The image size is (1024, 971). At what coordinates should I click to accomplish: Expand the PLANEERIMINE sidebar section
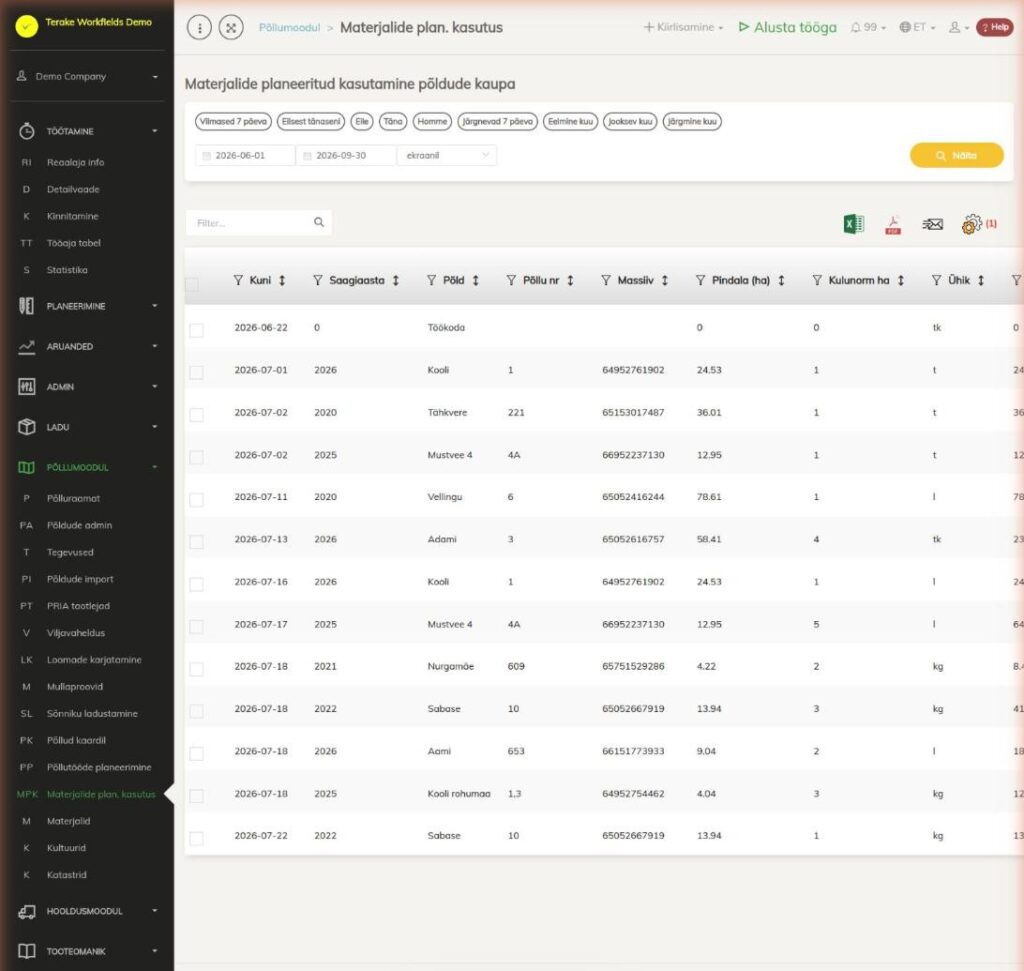(x=87, y=306)
